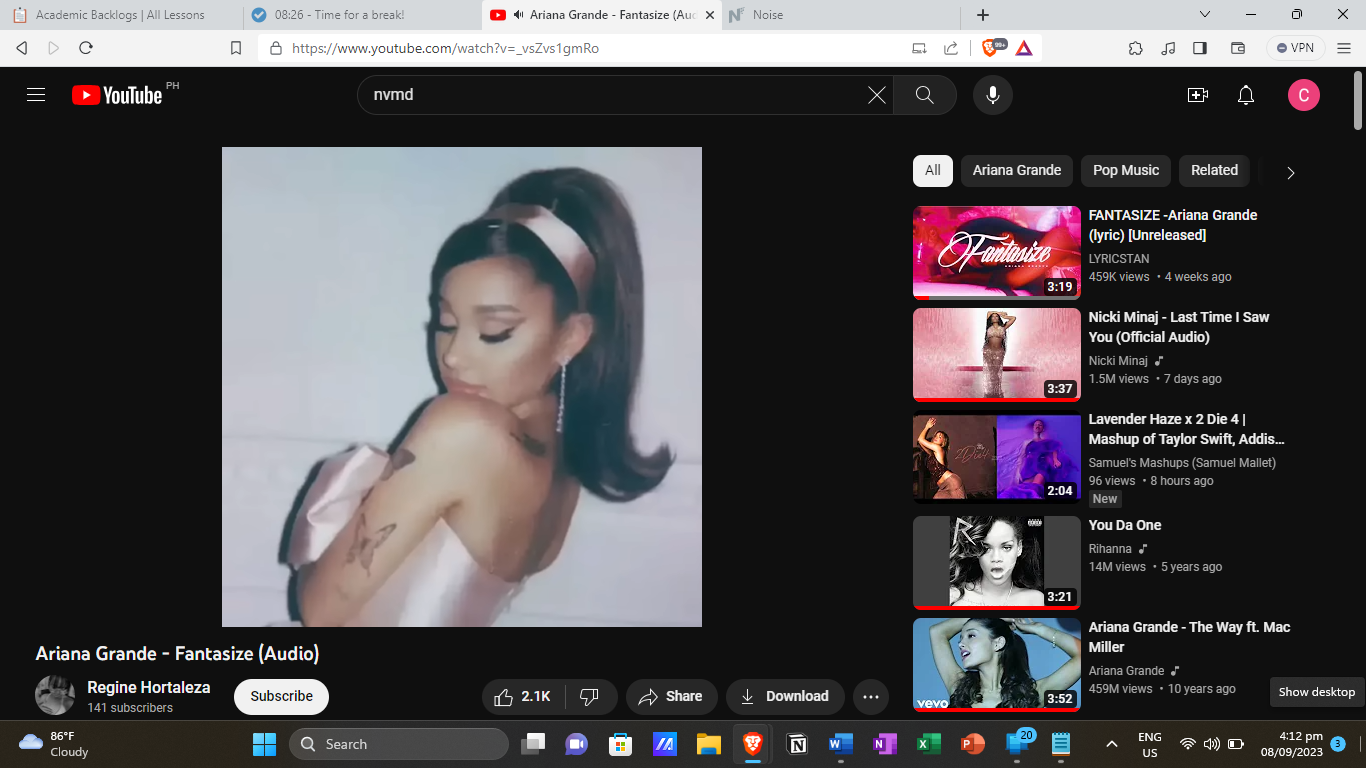Click the Share button
Viewport: 1366px width, 768px height.
(x=670, y=696)
